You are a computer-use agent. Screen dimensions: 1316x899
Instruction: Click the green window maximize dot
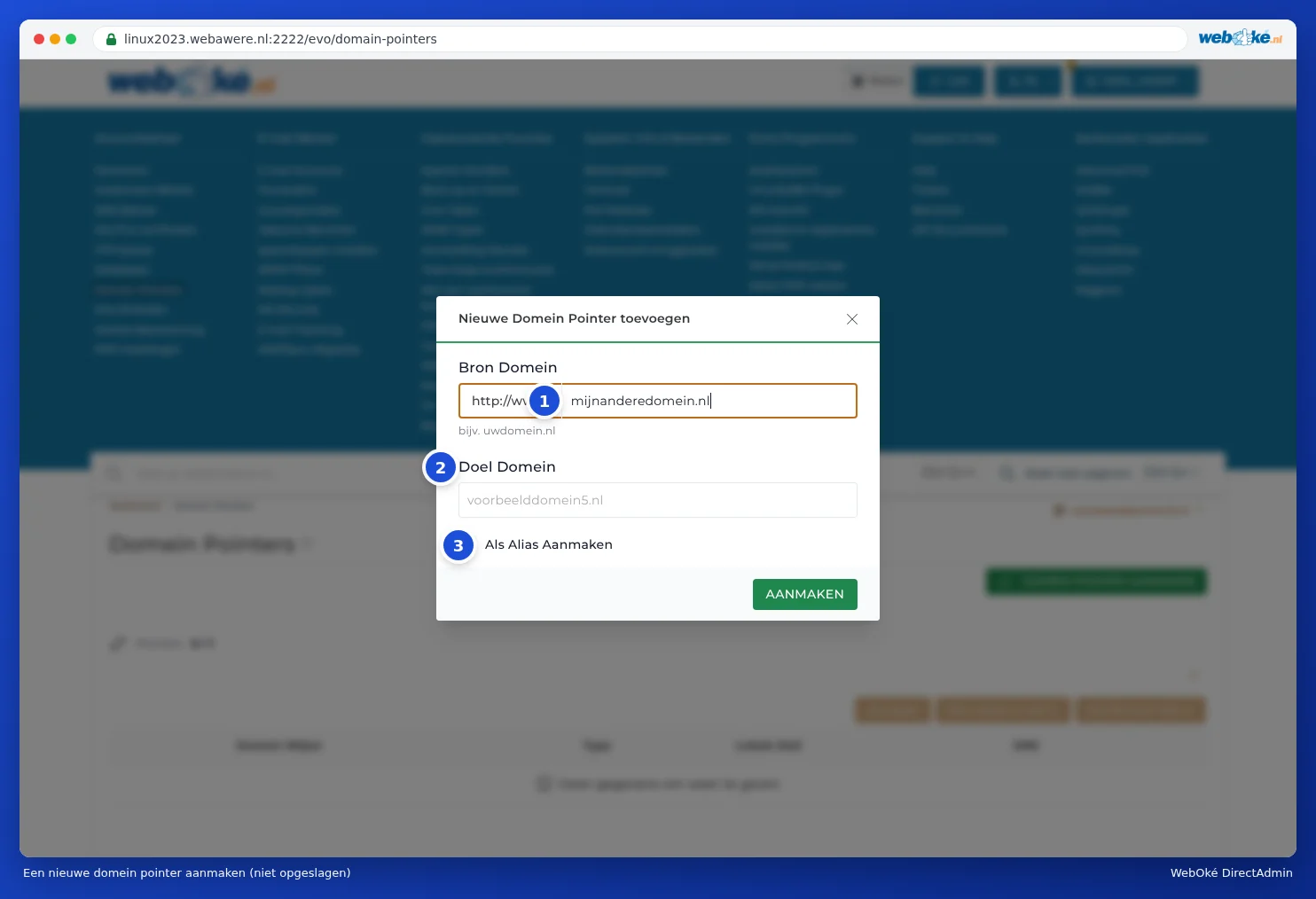coord(71,39)
